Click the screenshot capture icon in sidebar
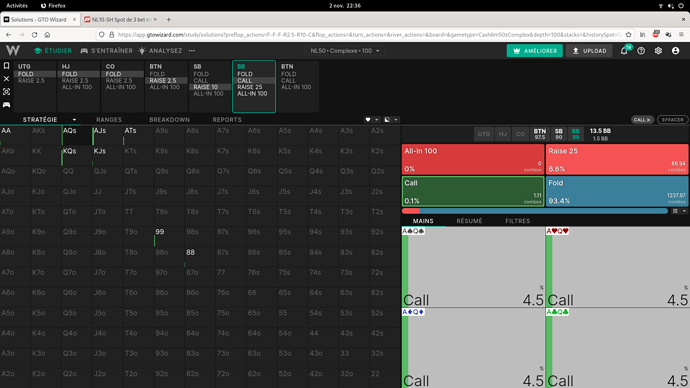Viewport: 690px width, 388px height. [6, 92]
